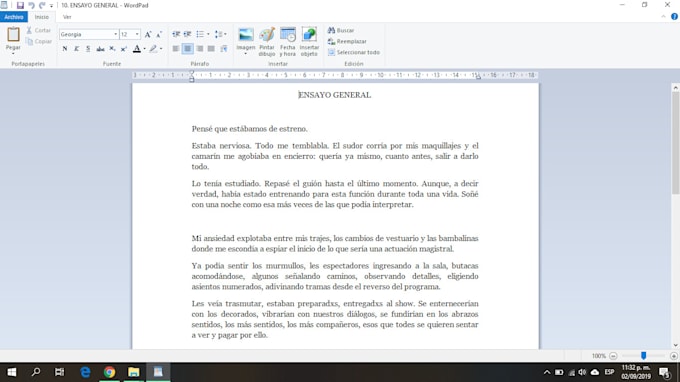The image size is (680, 382).
Task: Click the Redo arrow in the title bar
Action: 42,5
